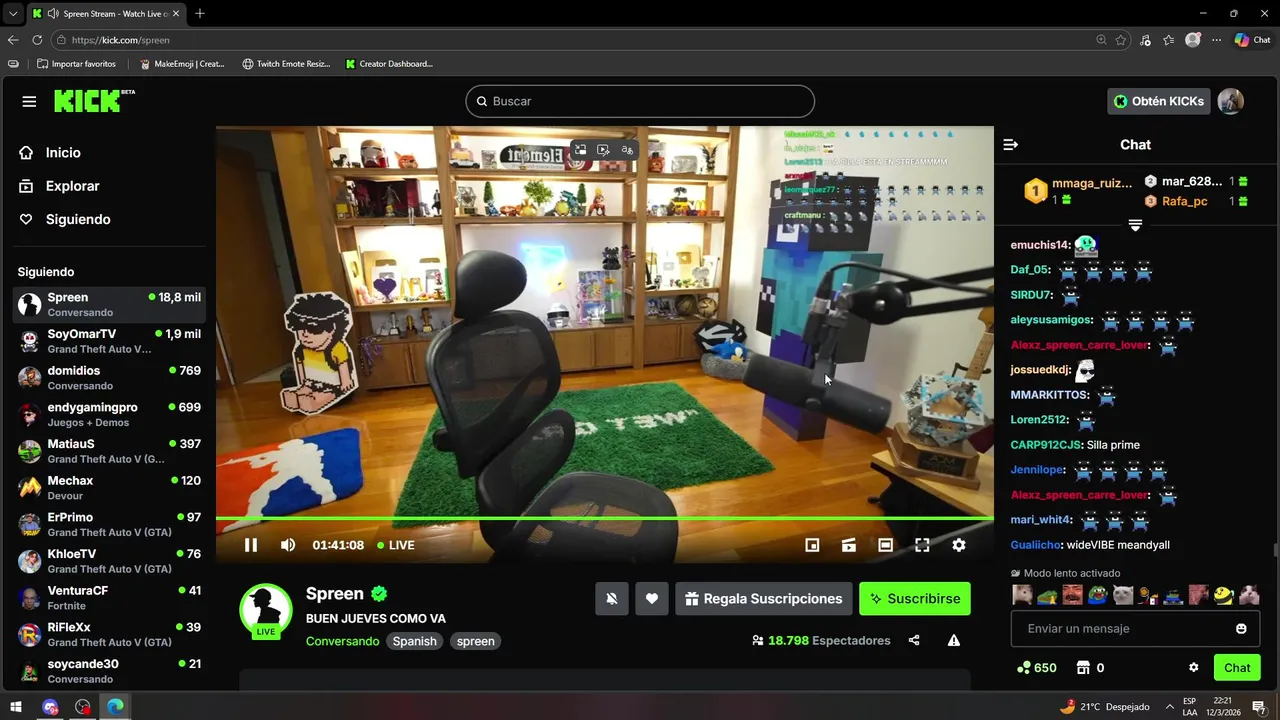The height and width of the screenshot is (720, 1280).
Task: Open the soycande30 channel
Action: pos(109,671)
